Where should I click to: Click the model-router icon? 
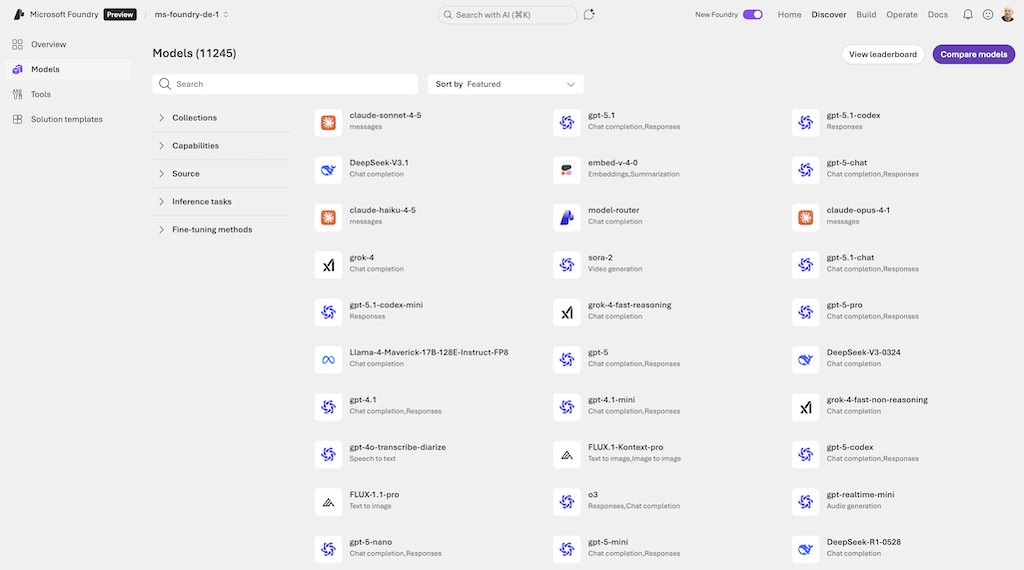[x=567, y=218]
